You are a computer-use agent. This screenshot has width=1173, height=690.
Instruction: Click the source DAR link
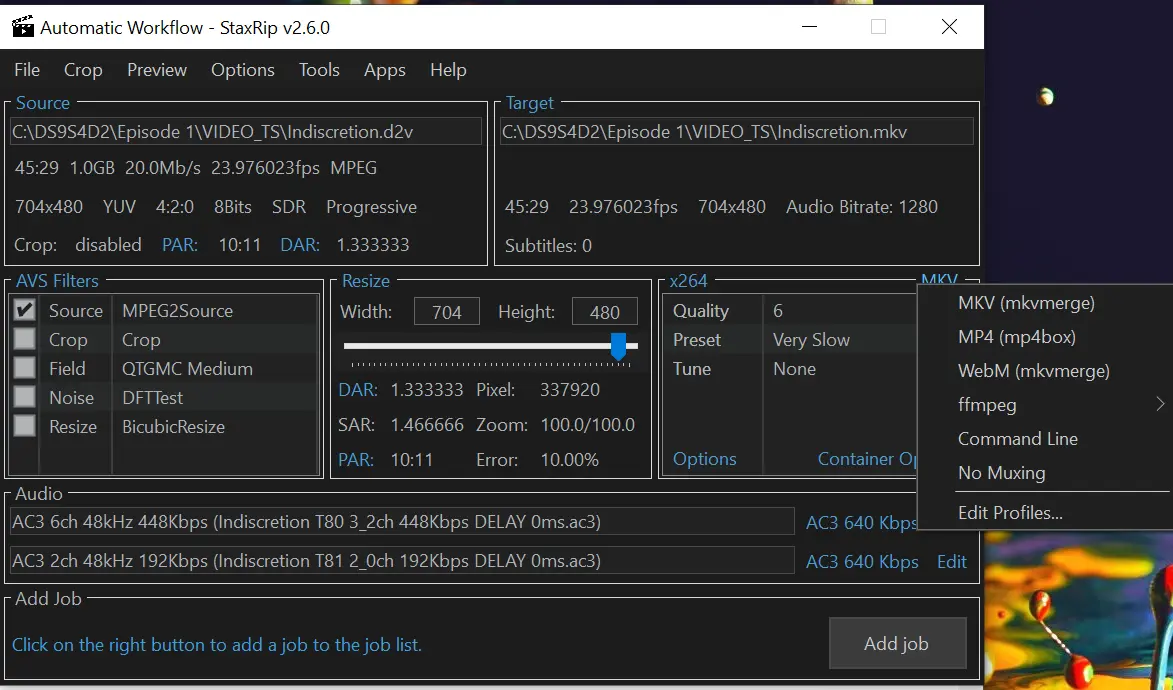300,245
